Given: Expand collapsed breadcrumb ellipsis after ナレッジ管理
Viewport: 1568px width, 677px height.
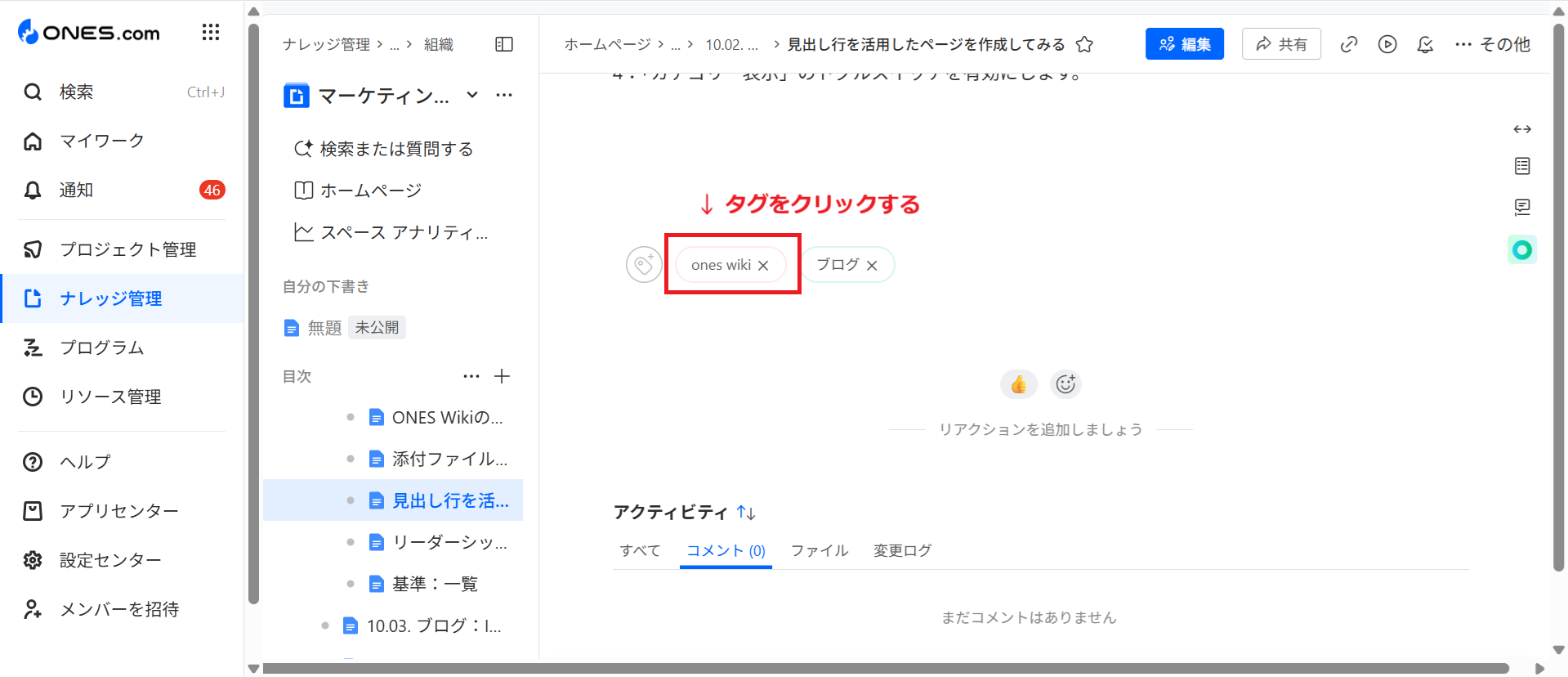Looking at the screenshot, I should click(x=395, y=45).
